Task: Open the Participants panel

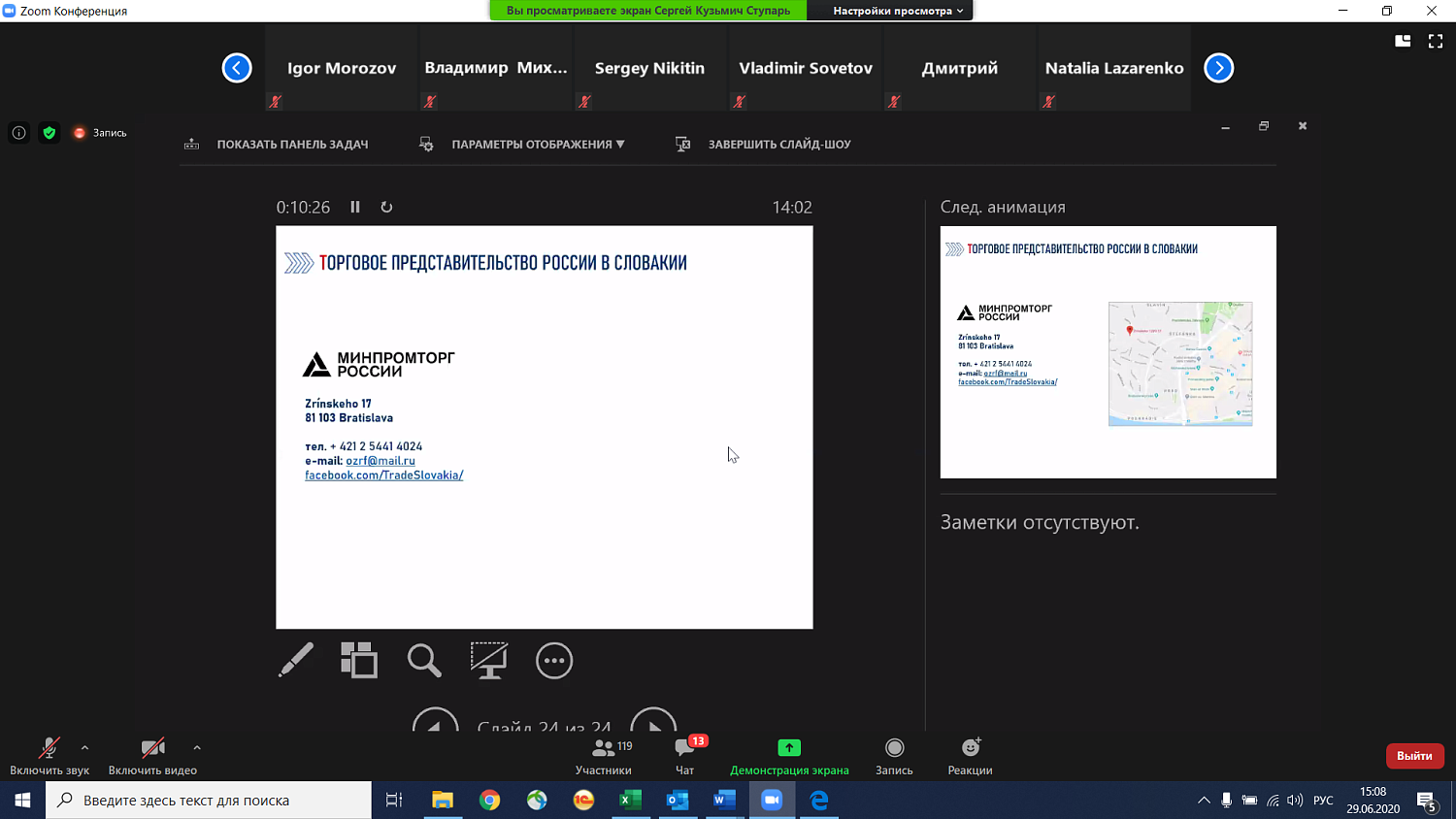Action: pyautogui.click(x=604, y=756)
